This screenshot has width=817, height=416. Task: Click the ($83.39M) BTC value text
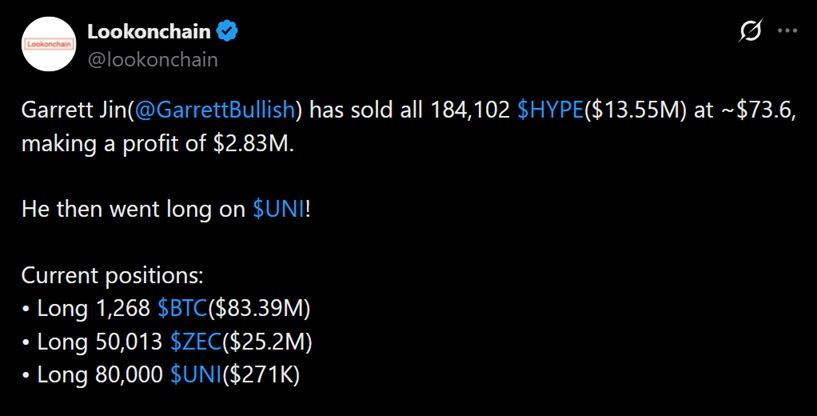[258, 309]
